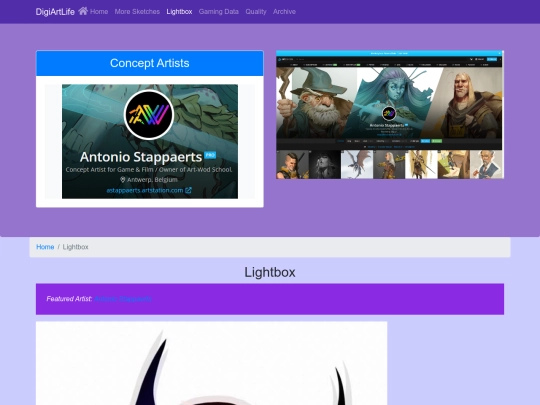Screen dimensions: 540x405
Task: Click the 'Featured Artist:' label
Action: [69, 299]
